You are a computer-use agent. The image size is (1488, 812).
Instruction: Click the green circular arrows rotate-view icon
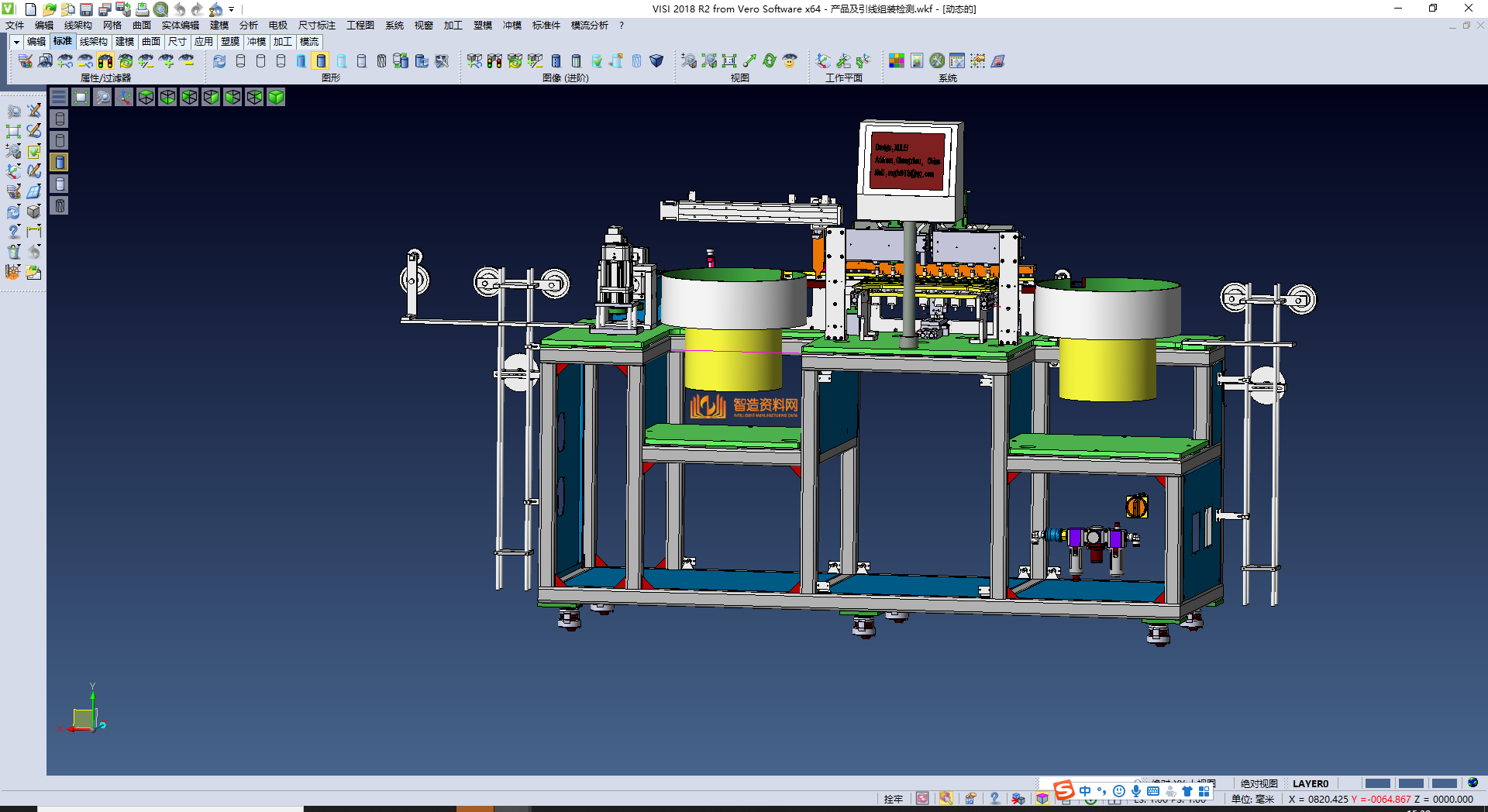770,61
